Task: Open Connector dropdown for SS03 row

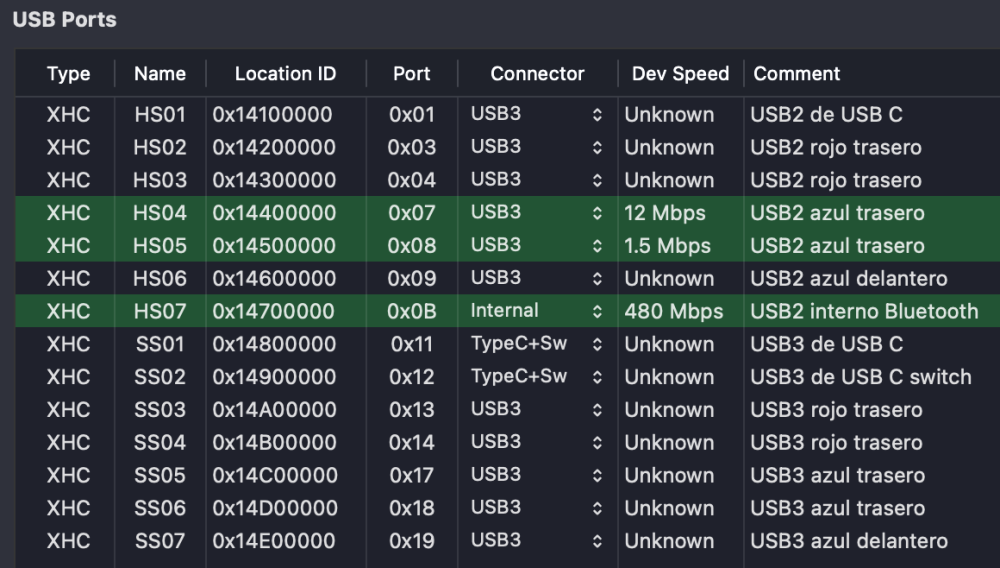Action: tap(537, 410)
